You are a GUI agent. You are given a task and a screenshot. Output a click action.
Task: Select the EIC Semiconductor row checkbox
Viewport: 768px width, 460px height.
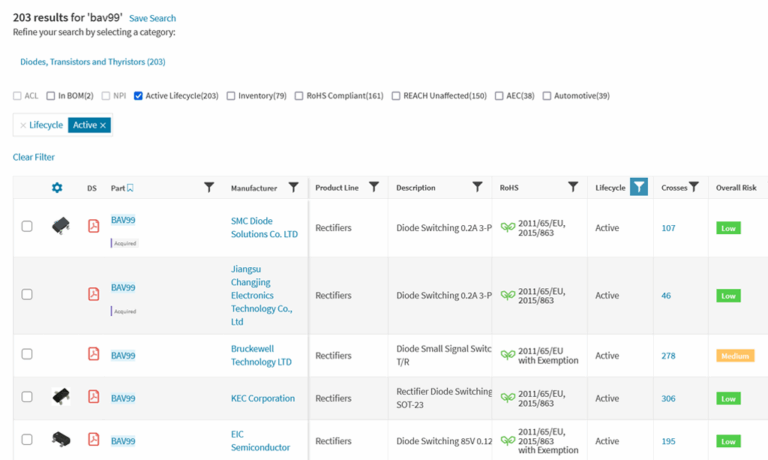coord(27,439)
